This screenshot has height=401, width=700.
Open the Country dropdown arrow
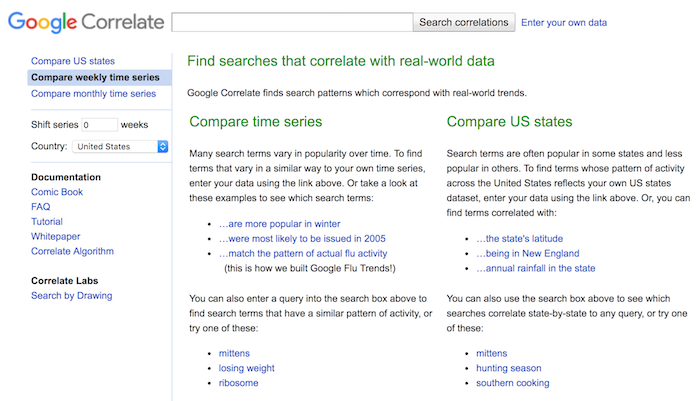(x=163, y=146)
